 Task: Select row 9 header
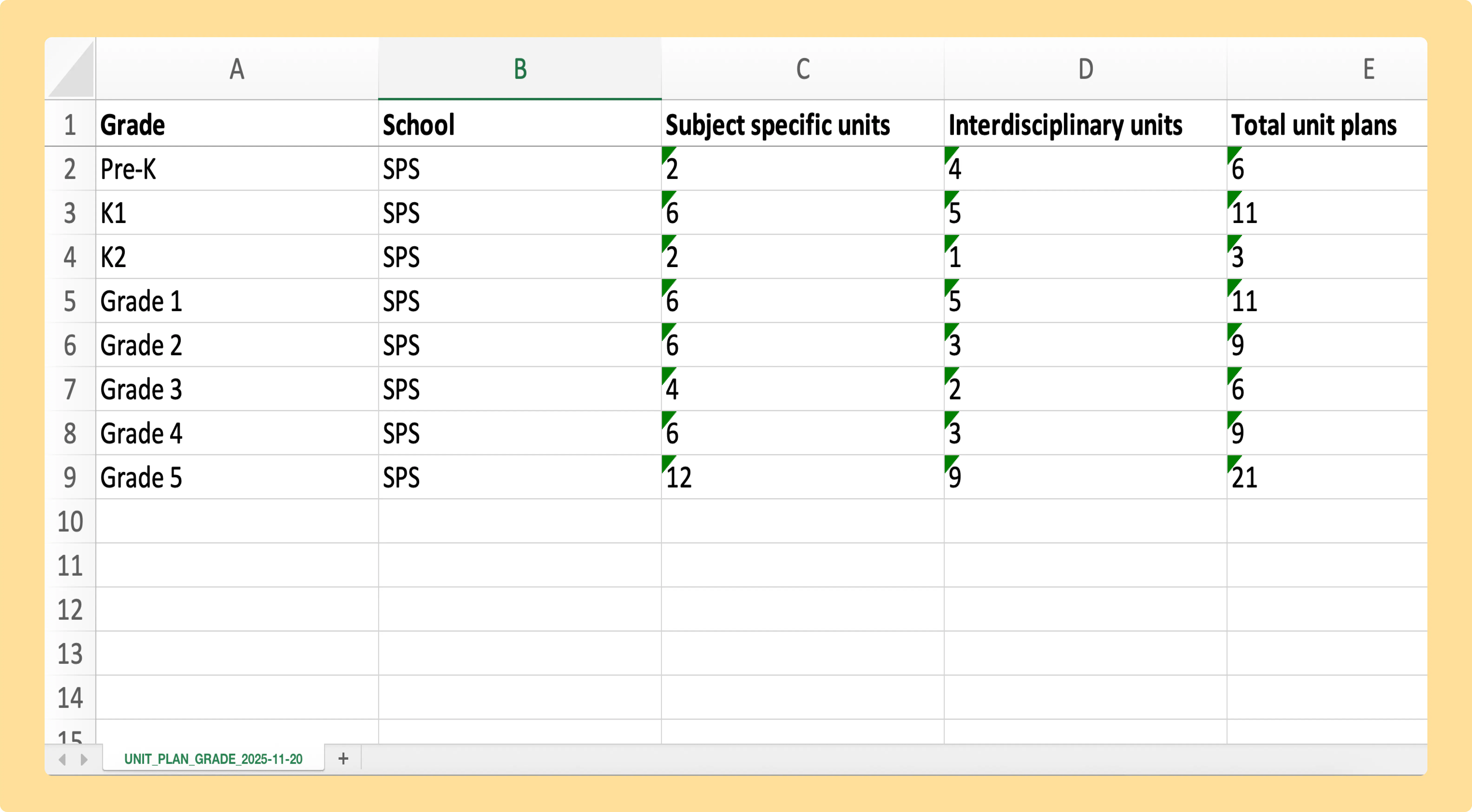coord(70,477)
